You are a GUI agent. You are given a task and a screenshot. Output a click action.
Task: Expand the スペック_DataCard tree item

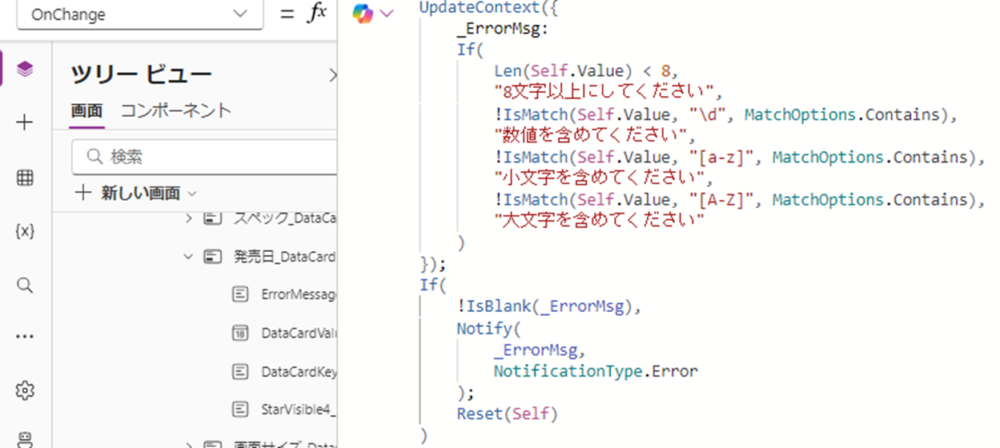188,219
